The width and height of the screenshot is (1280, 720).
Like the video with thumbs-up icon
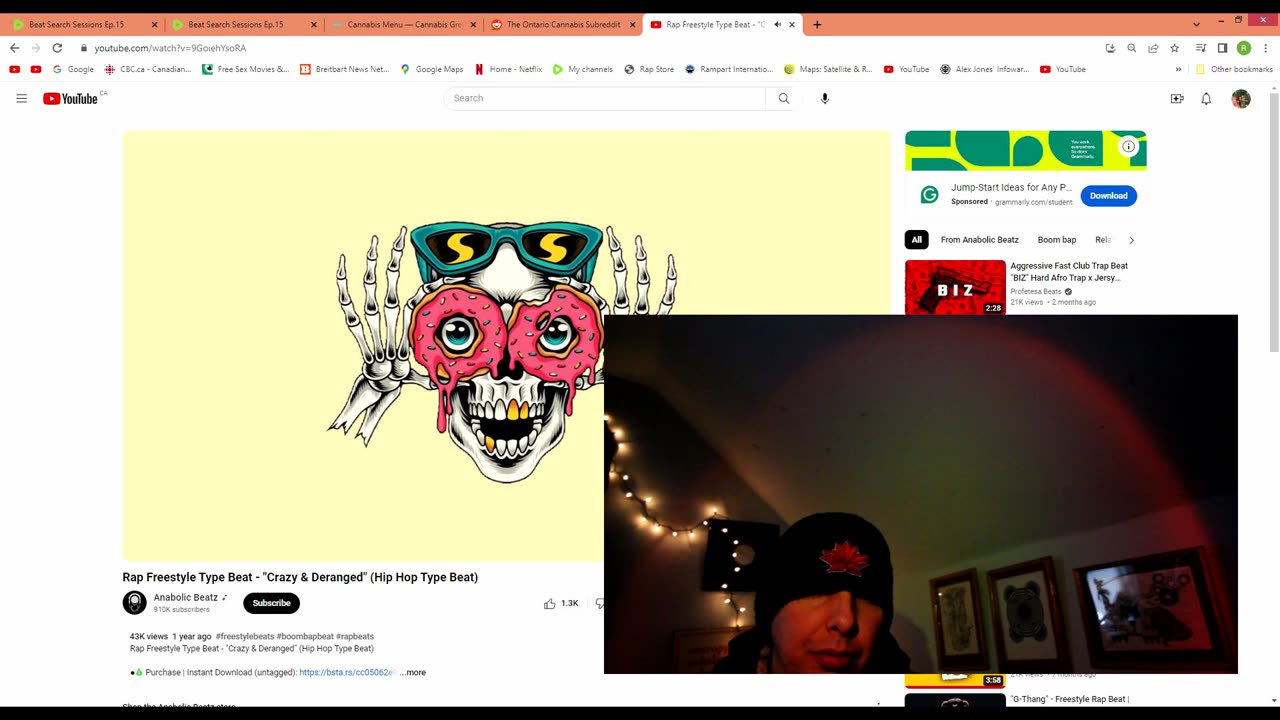pos(549,603)
